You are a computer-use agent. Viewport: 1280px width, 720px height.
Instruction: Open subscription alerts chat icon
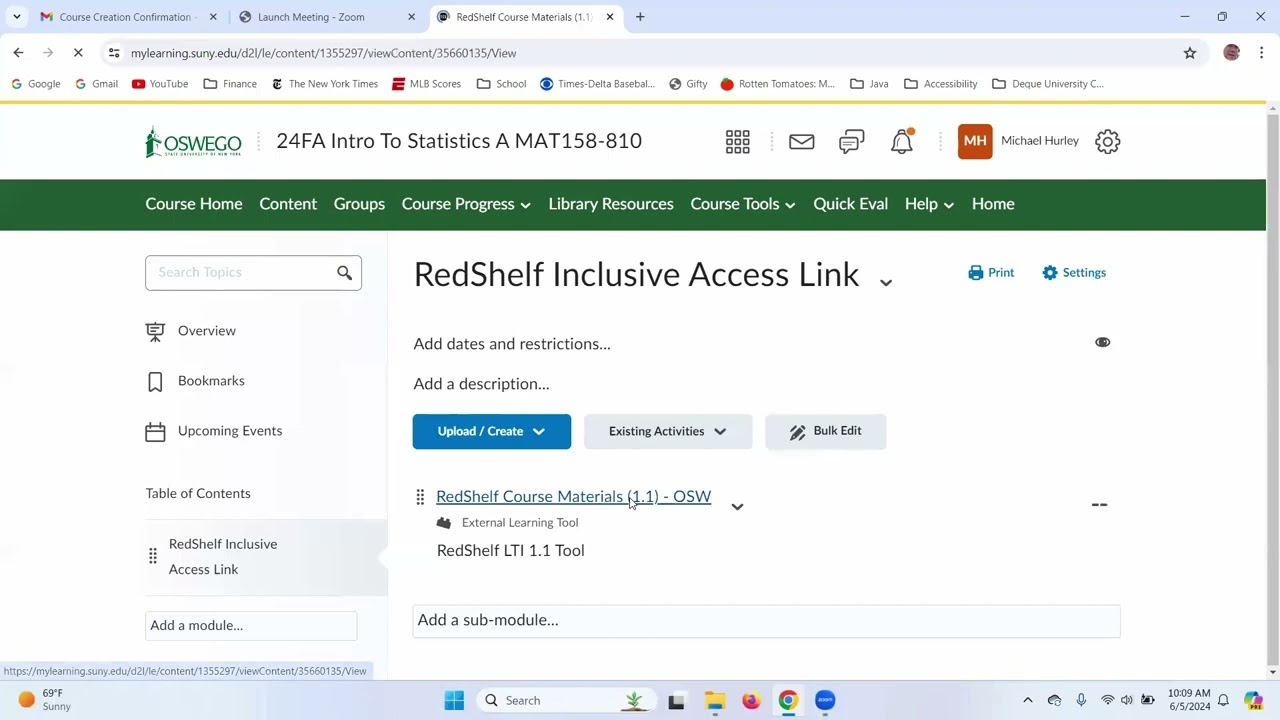(852, 142)
